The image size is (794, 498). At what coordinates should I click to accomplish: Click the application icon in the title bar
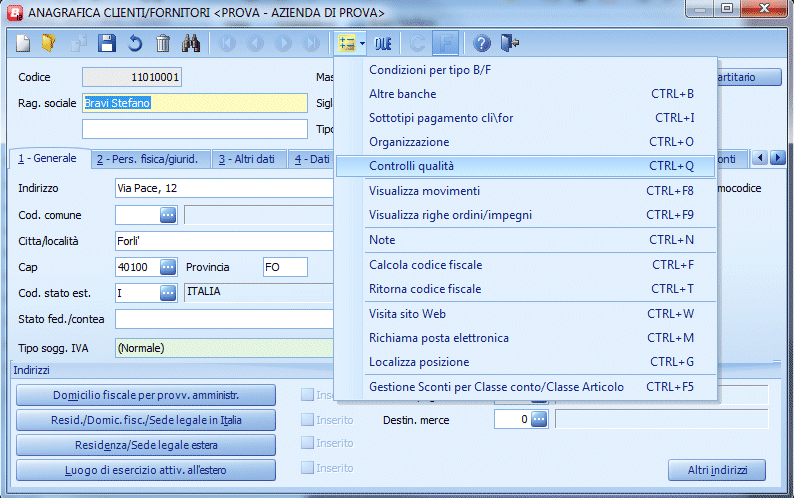click(15, 12)
